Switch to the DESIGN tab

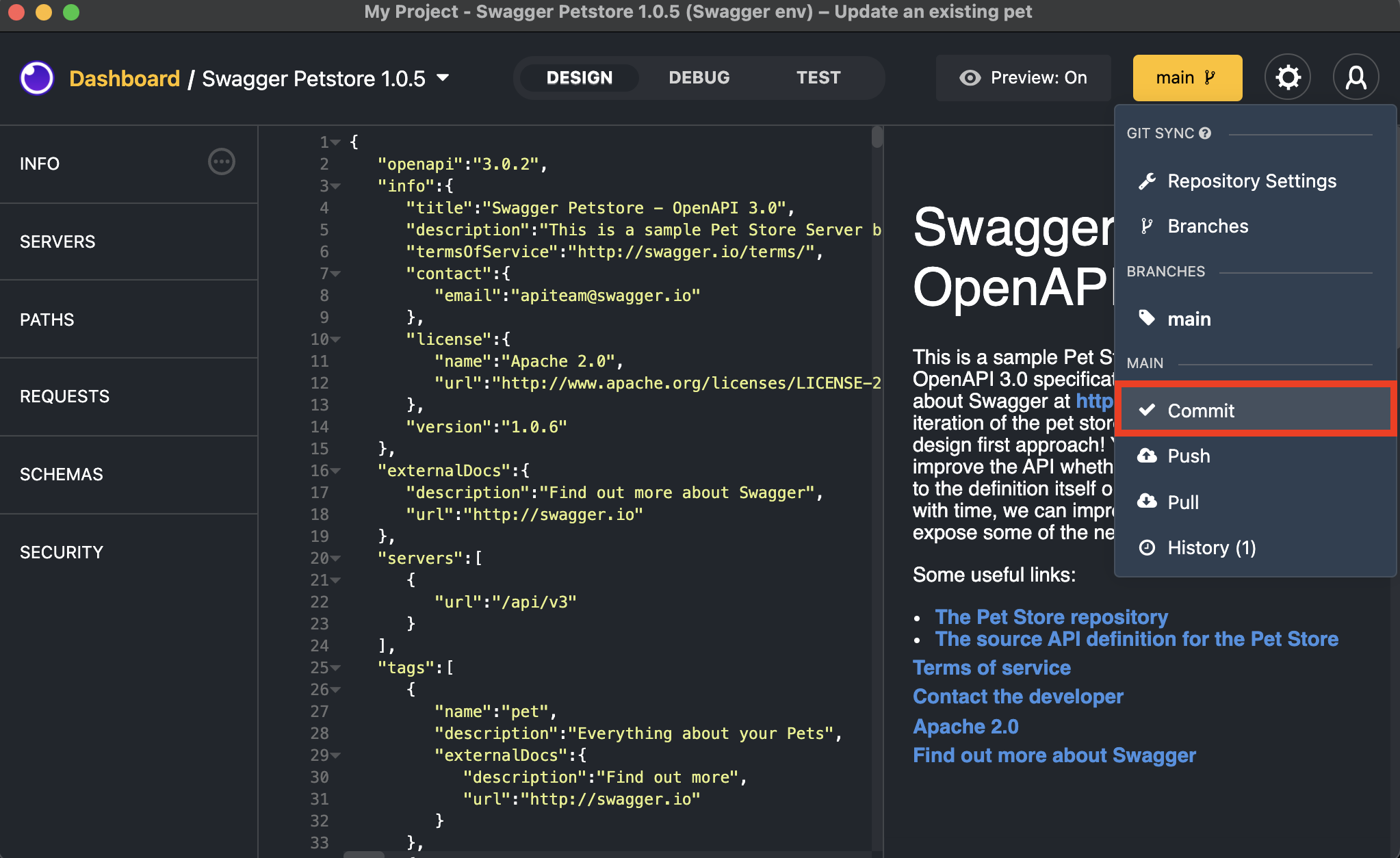pyautogui.click(x=579, y=78)
